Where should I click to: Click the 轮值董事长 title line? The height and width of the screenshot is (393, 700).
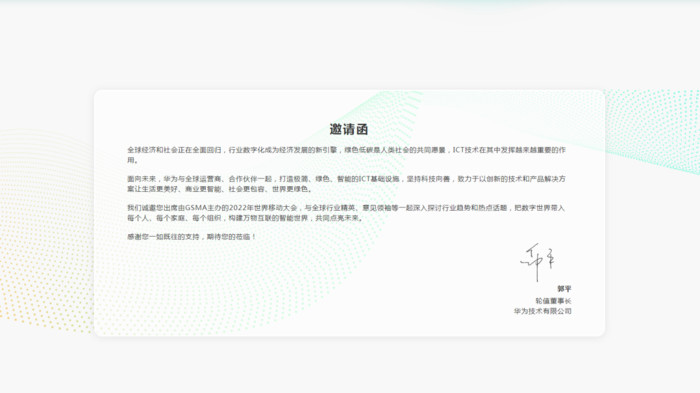point(554,301)
